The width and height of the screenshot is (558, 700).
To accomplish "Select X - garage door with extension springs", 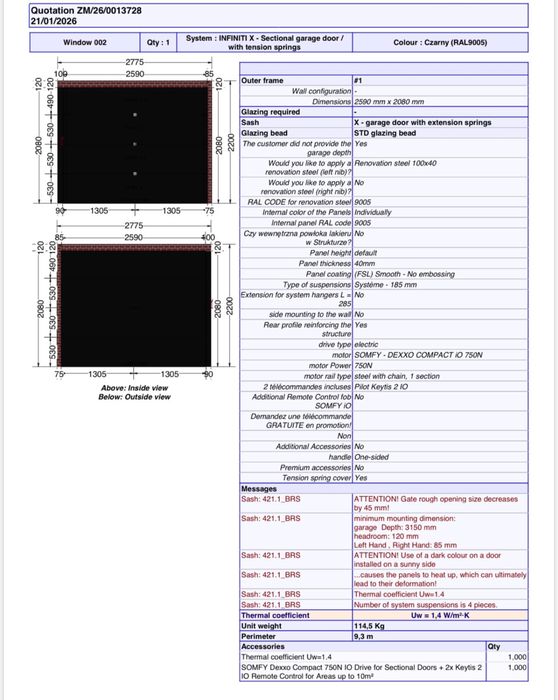I will coord(423,122).
